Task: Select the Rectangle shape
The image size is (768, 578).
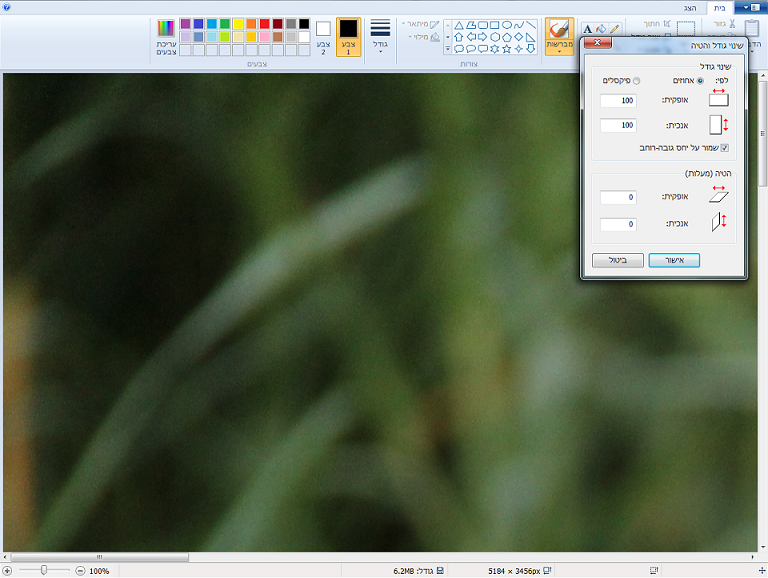Action: [495, 25]
